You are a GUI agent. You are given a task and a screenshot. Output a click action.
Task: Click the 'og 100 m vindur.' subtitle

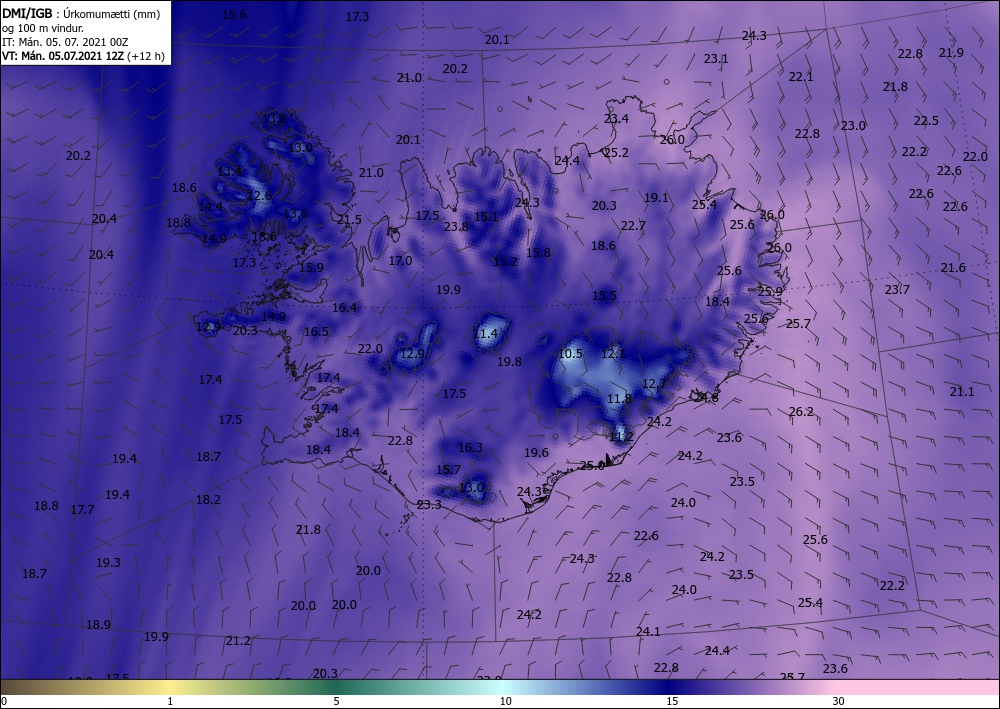[x=43, y=28]
